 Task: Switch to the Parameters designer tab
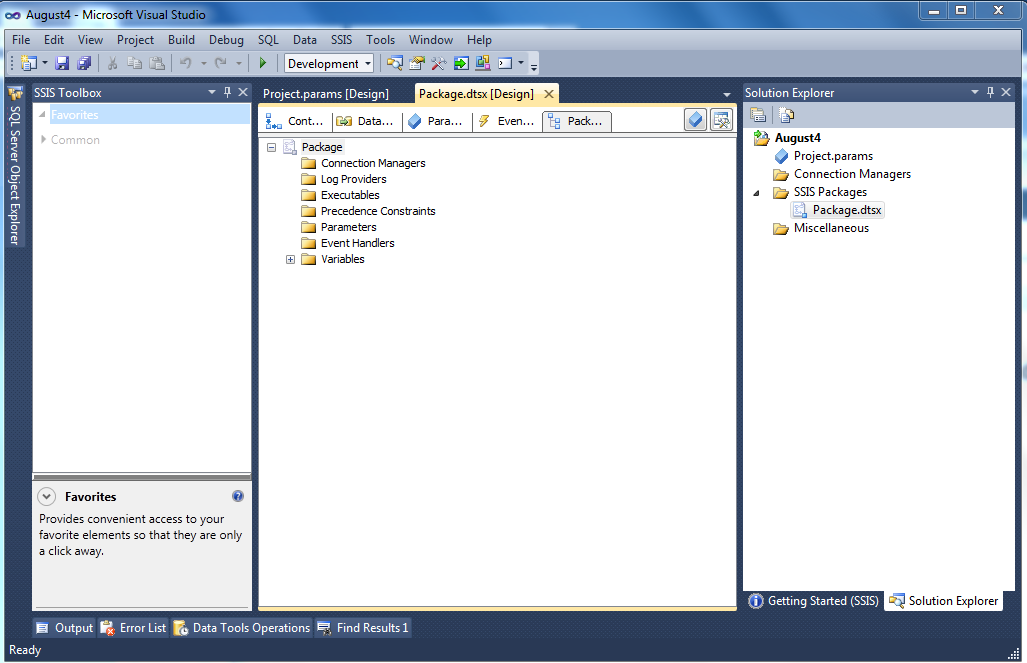click(x=435, y=121)
